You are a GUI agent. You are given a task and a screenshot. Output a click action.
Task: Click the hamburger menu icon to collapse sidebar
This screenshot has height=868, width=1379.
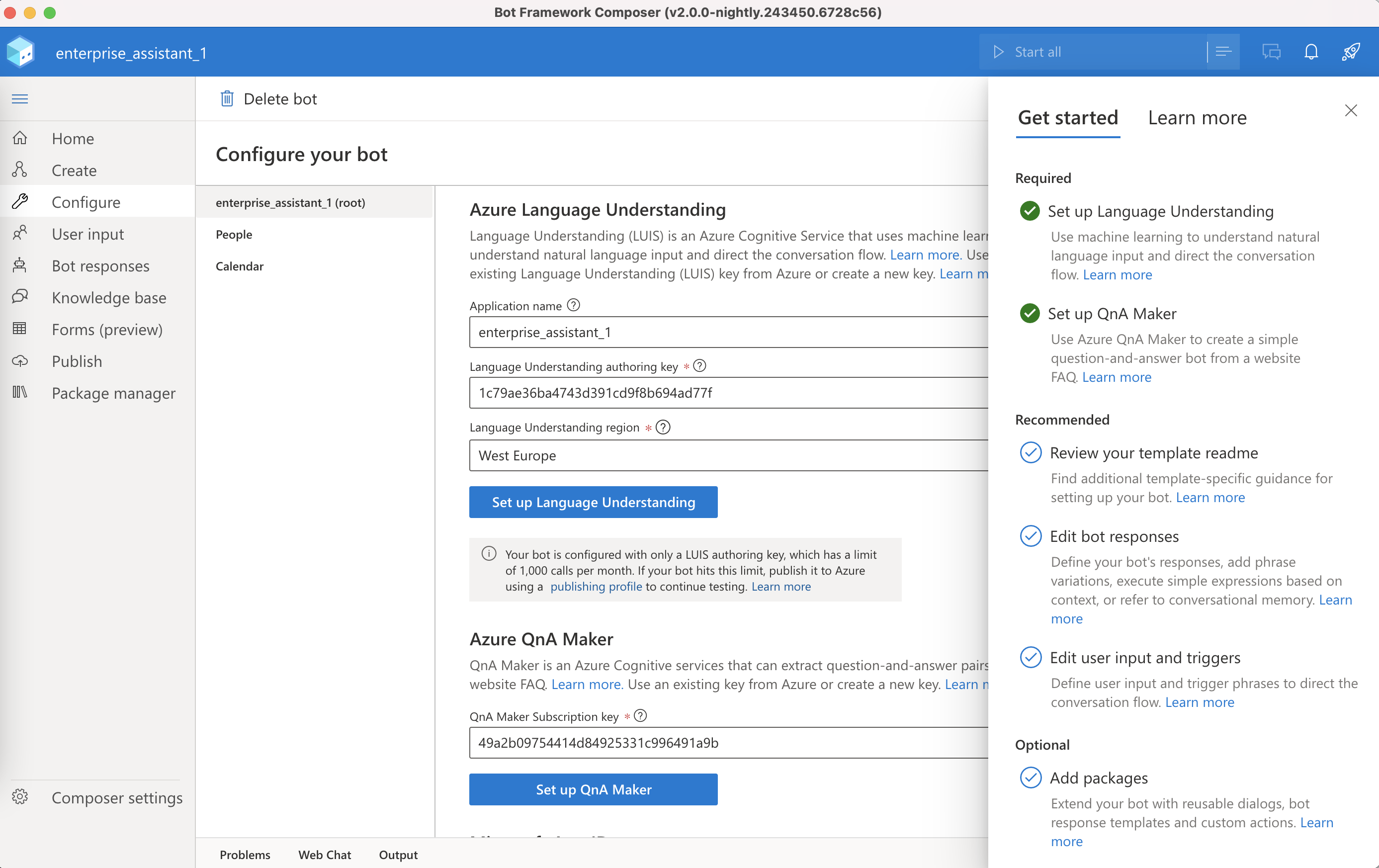coord(19,98)
